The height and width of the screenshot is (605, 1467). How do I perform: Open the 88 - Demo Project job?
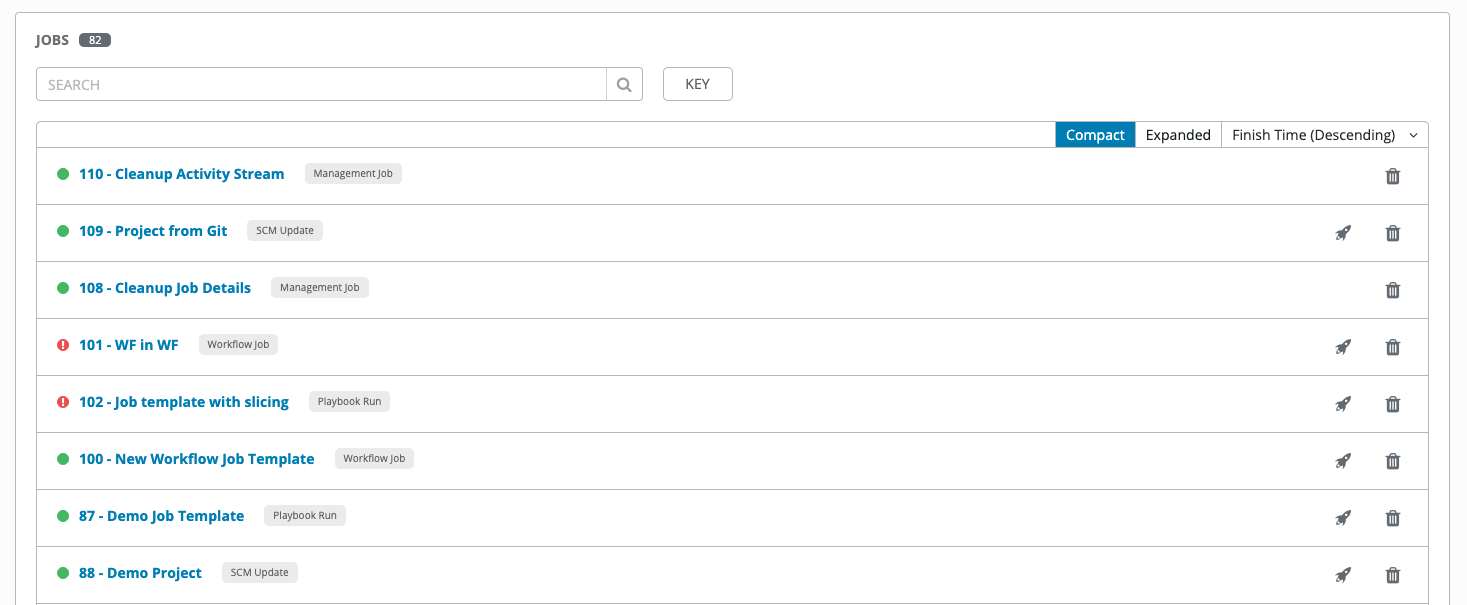click(x=140, y=573)
